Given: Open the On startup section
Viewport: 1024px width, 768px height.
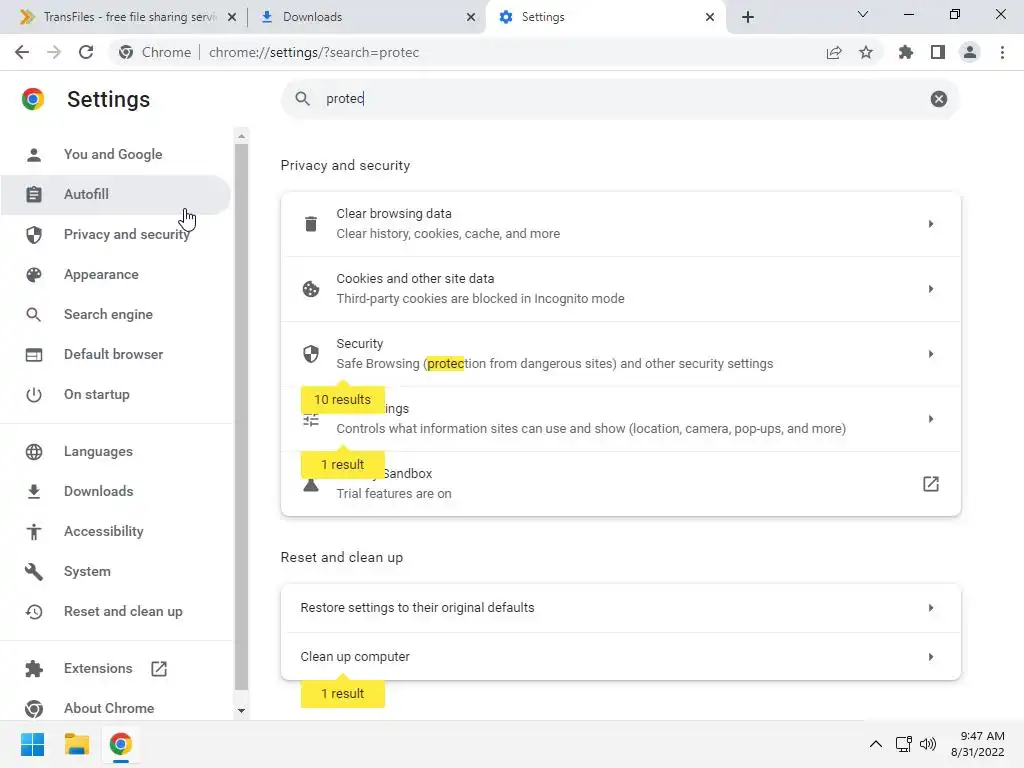Looking at the screenshot, I should [115, 394].
